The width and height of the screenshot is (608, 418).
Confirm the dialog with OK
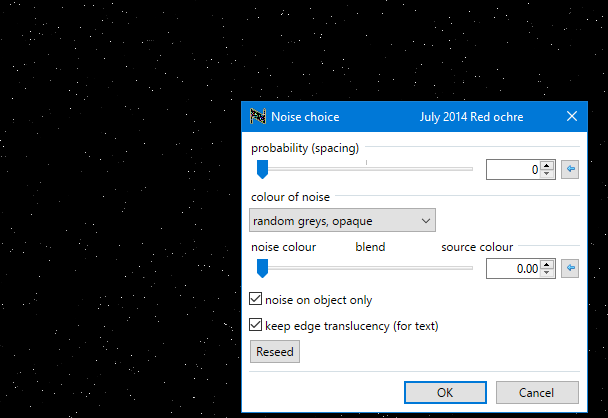coord(445,392)
